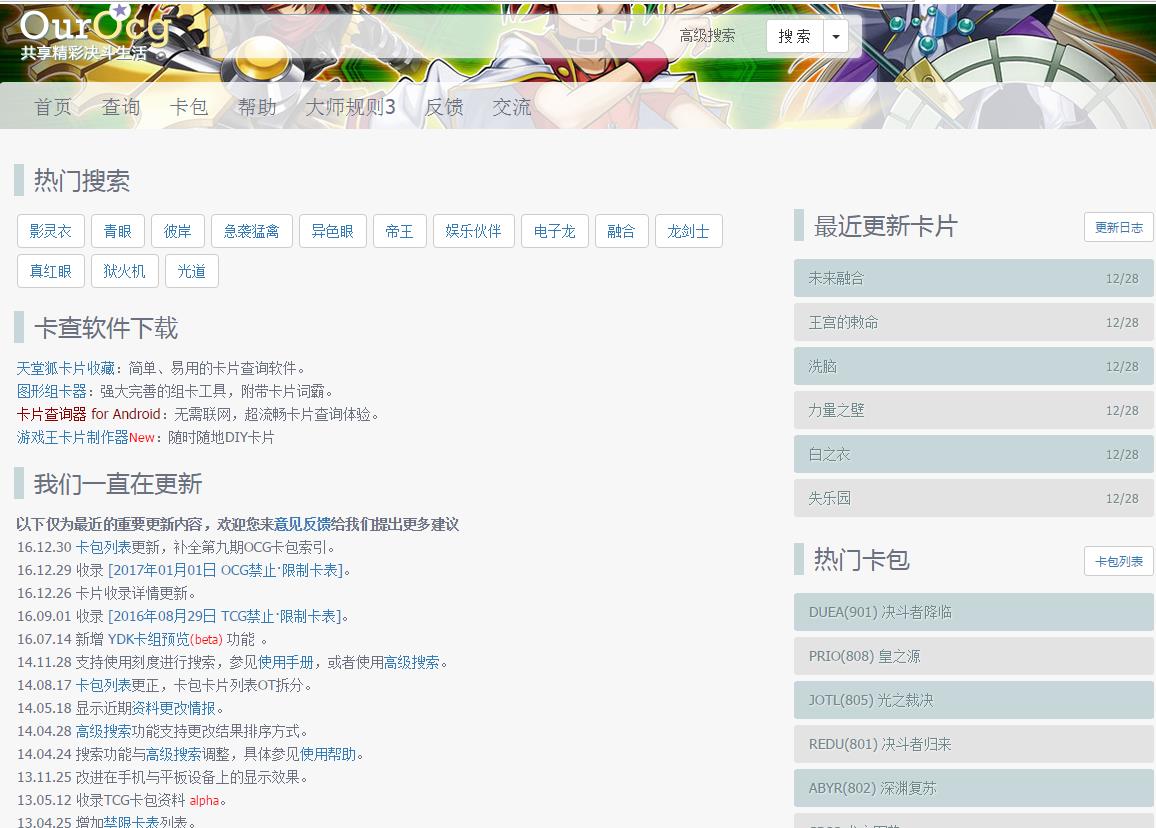Select the 影灵衣 hot search tag
The width and height of the screenshot is (1156, 828).
point(51,232)
